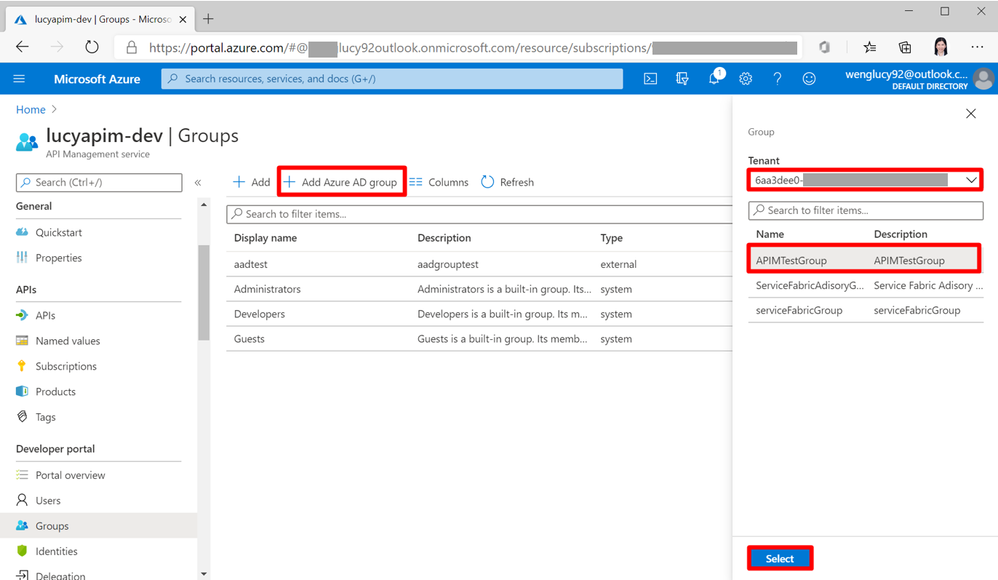Open Portal overview in the sidebar
The height and width of the screenshot is (580, 998).
click(x=70, y=475)
